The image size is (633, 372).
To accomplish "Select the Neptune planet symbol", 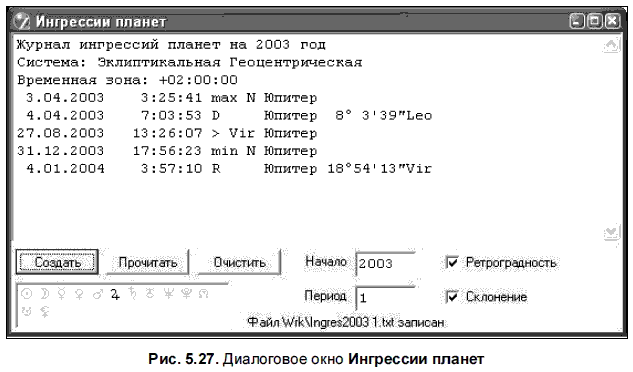I will coord(168,293).
